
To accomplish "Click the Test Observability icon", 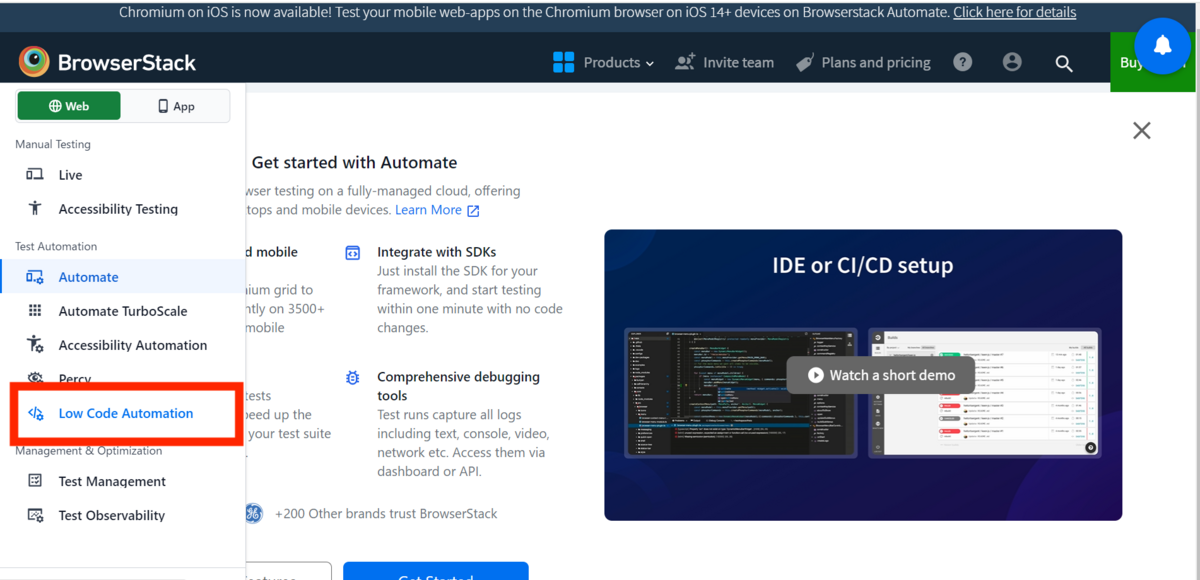I will tap(35, 515).
